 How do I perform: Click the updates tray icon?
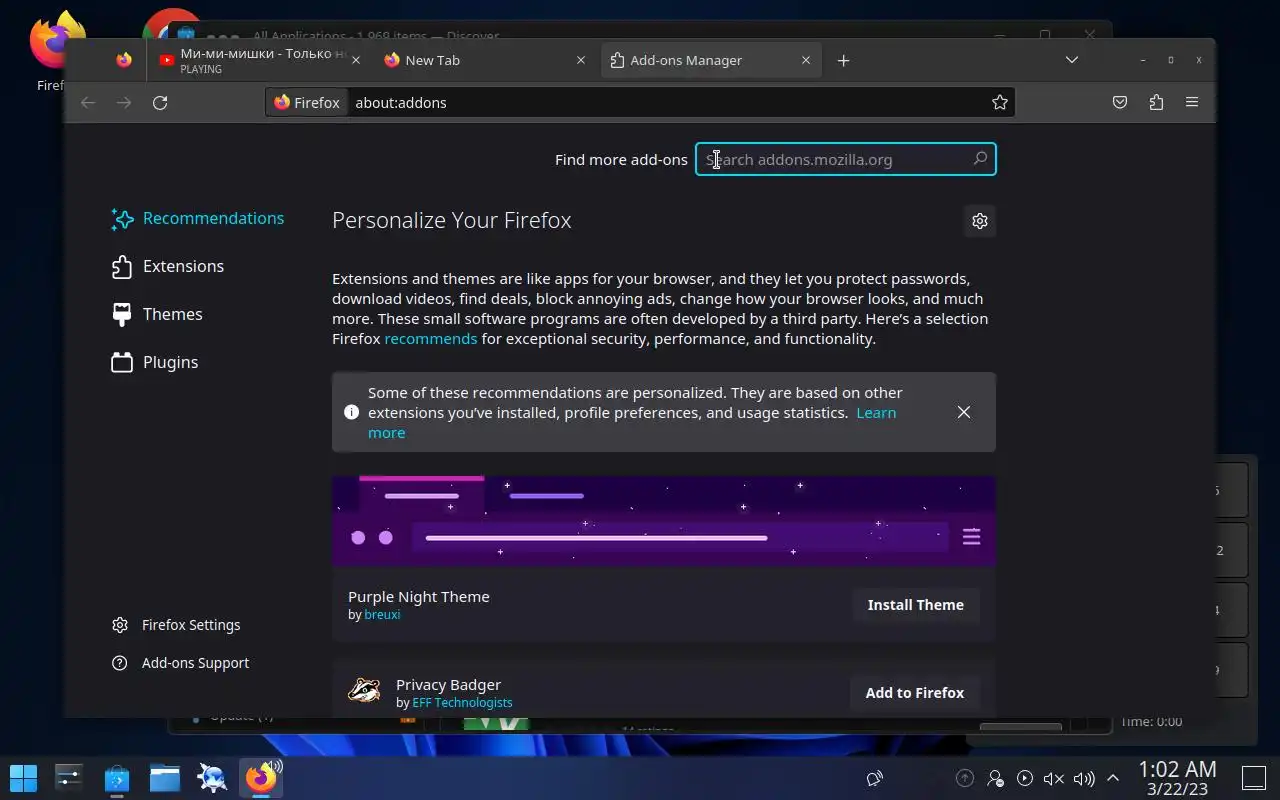pyautogui.click(x=964, y=778)
